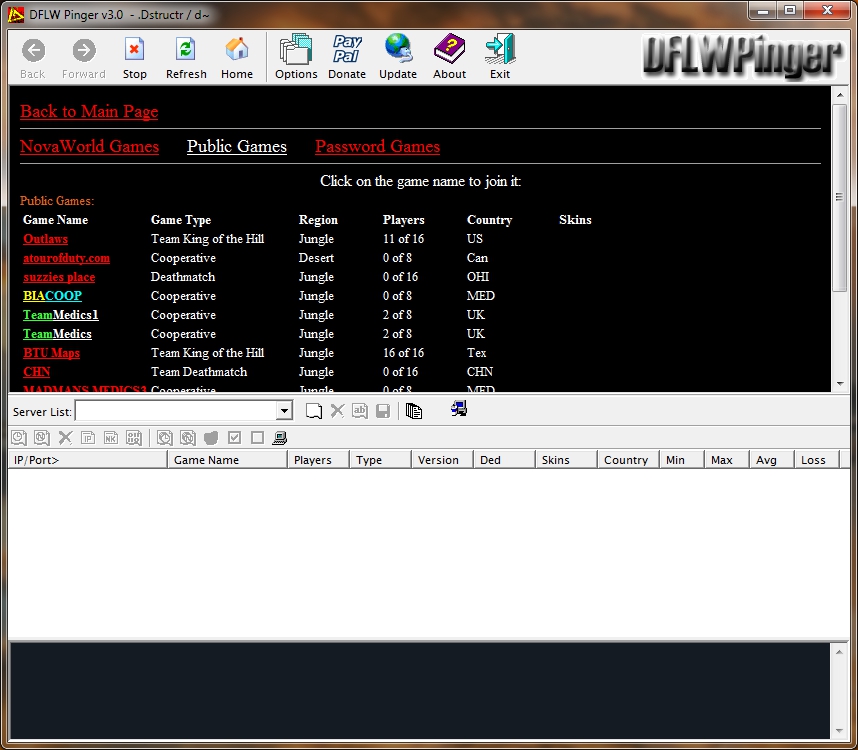Sort by Players column header

pyautogui.click(x=318, y=460)
